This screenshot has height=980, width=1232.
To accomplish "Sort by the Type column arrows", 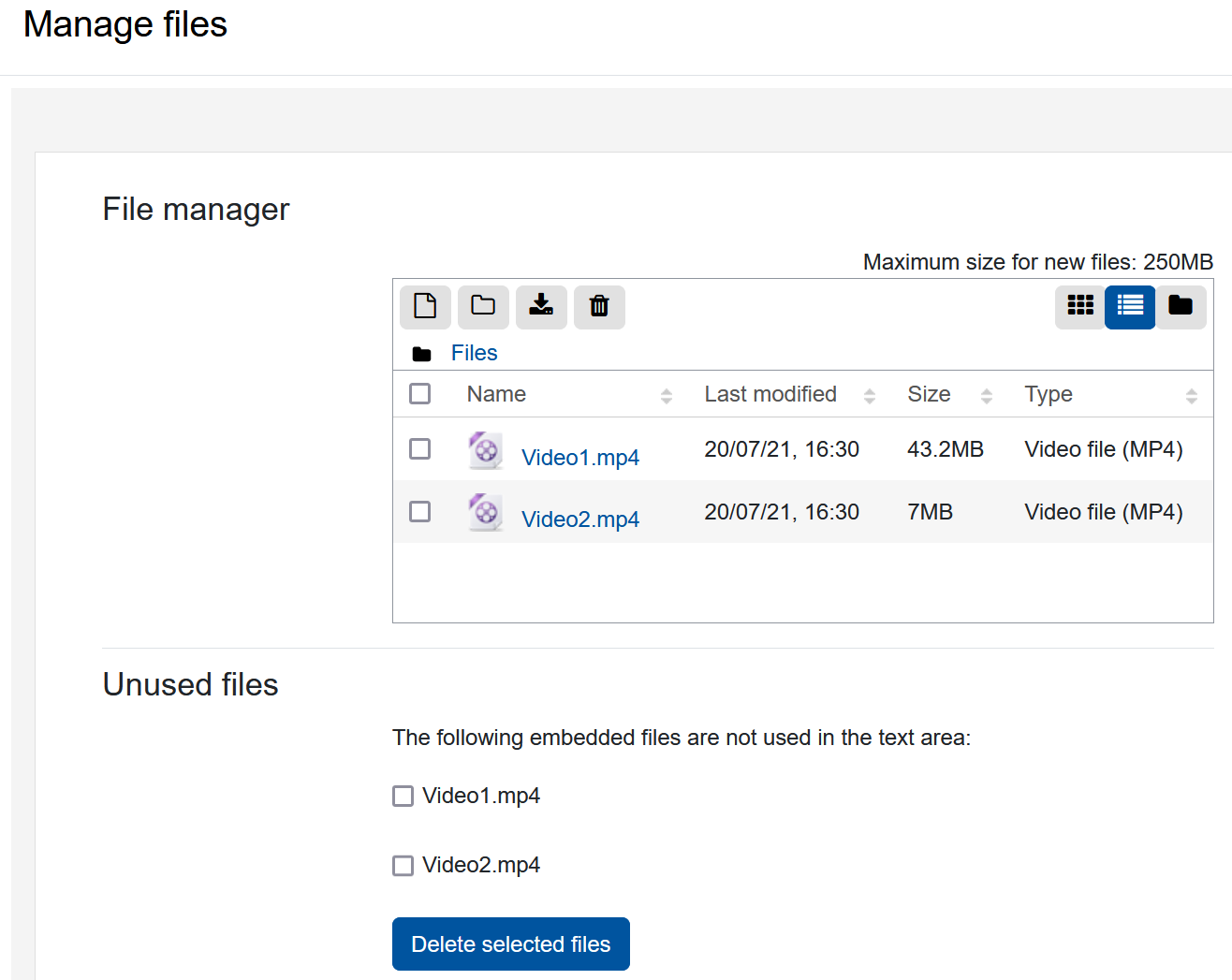I will tap(1193, 394).
